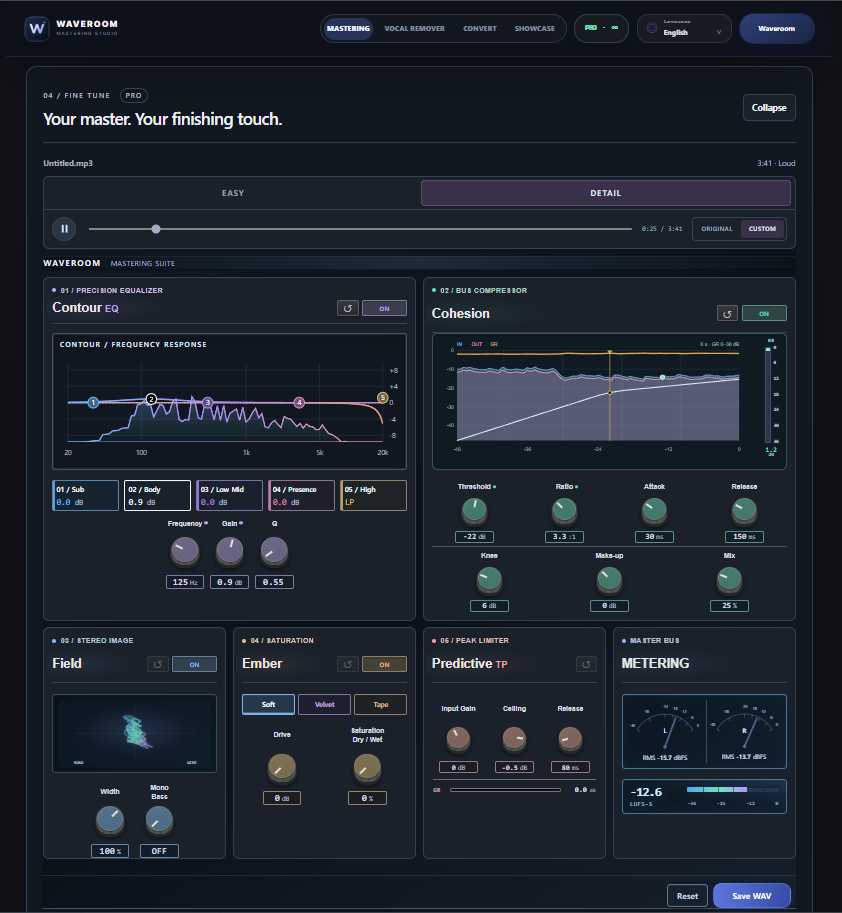
Task: Click the compressor Attack knob
Action: coord(655,511)
